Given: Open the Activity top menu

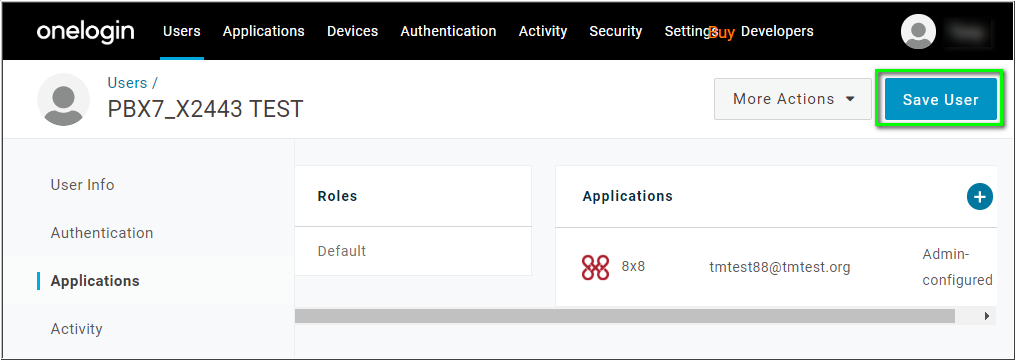Looking at the screenshot, I should tap(542, 31).
